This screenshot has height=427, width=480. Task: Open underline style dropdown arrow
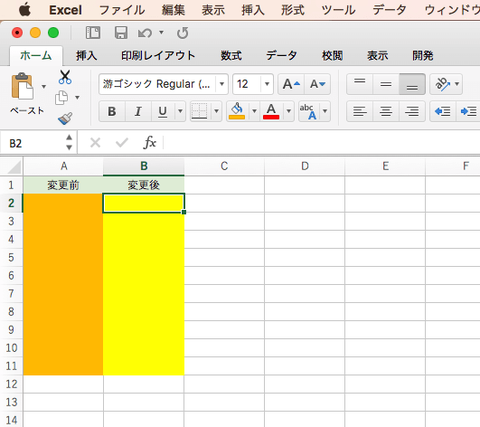tap(180, 111)
